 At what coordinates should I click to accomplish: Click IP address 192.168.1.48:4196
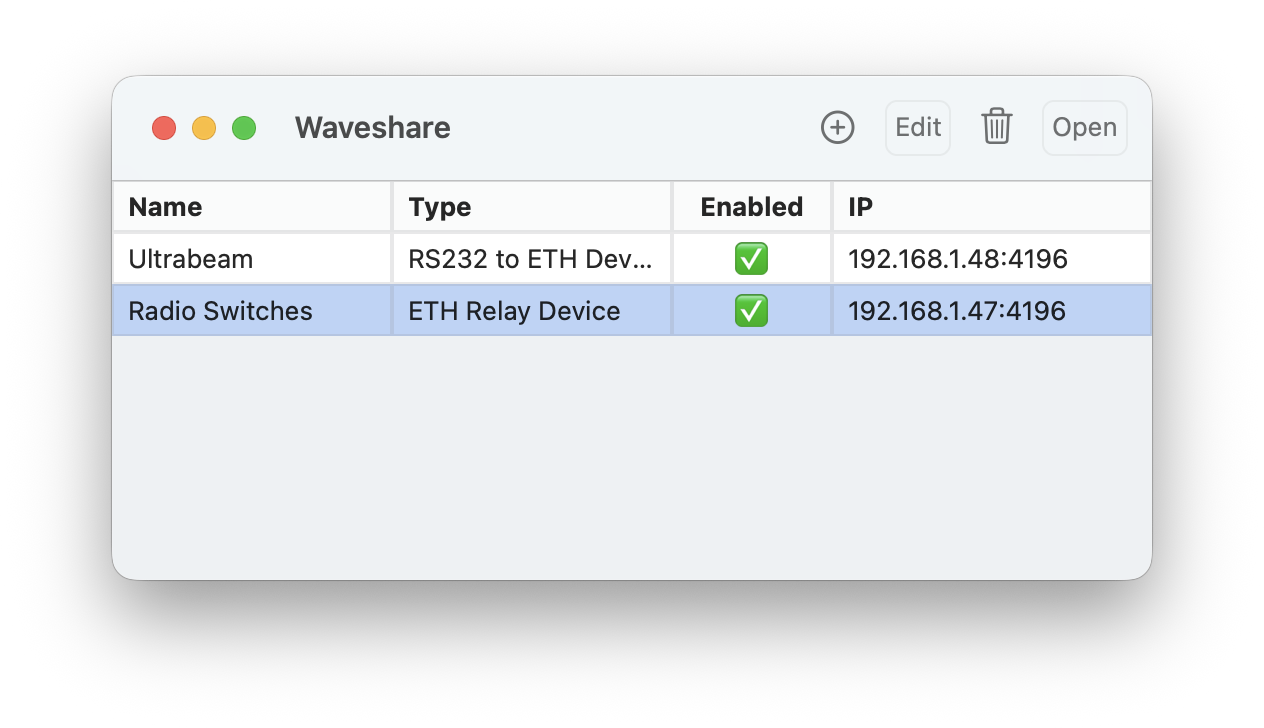[x=958, y=260]
